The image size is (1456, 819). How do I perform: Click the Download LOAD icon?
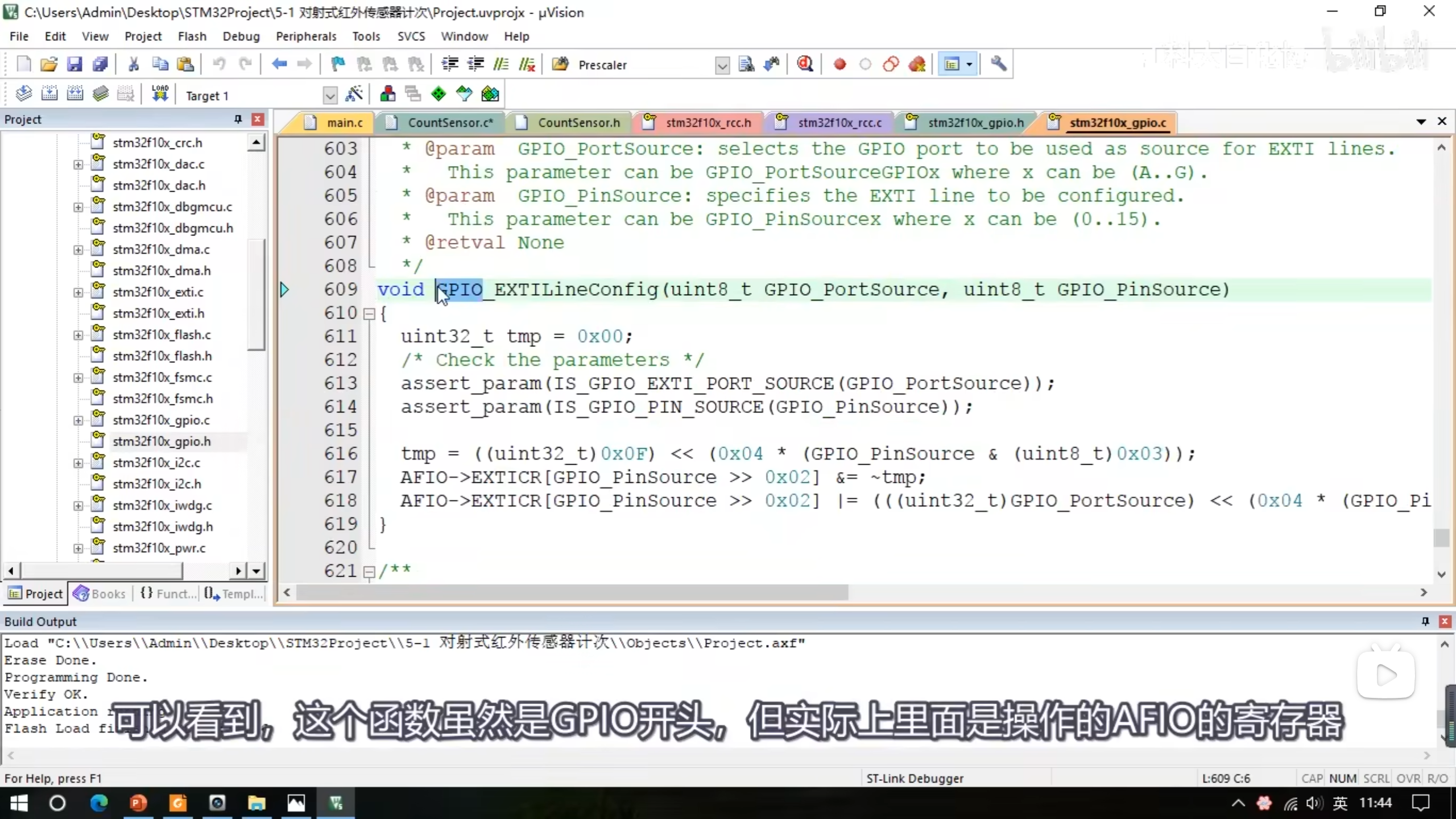[160, 94]
